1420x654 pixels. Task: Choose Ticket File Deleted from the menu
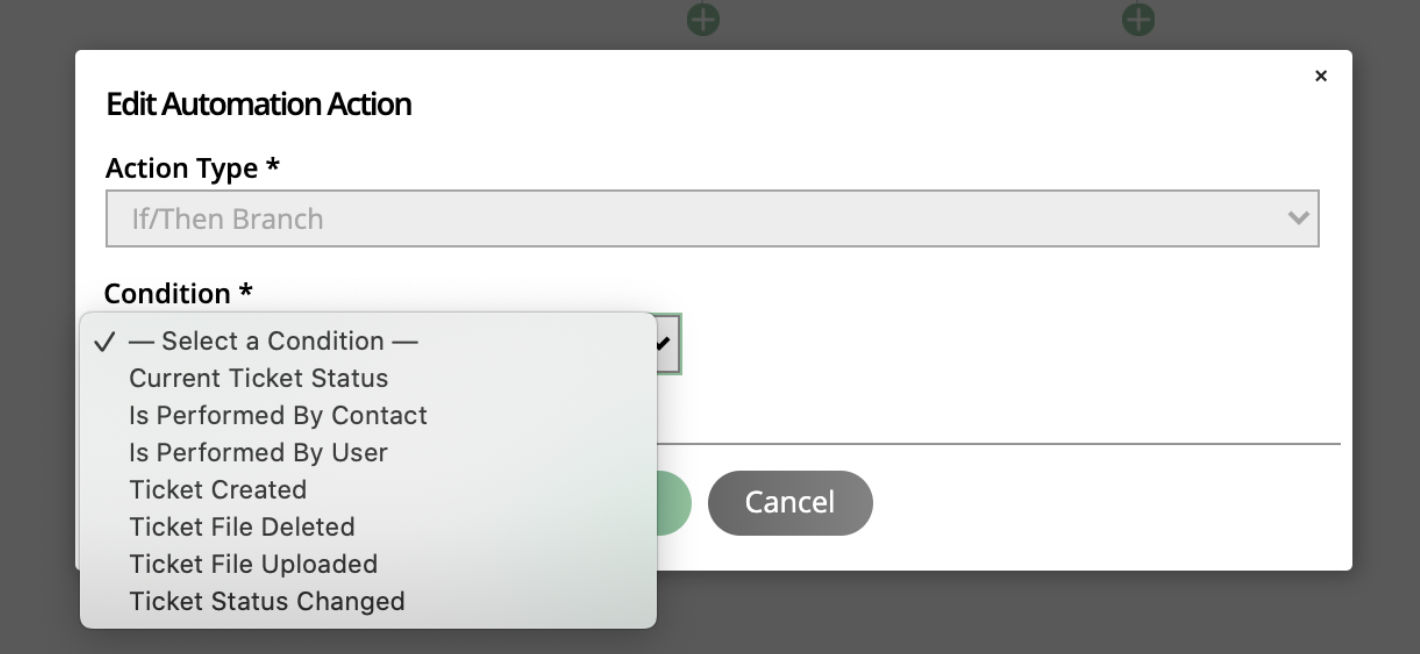242,526
